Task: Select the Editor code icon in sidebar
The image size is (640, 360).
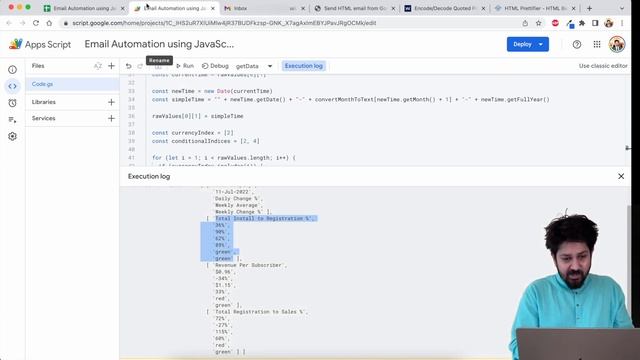Action: pyautogui.click(x=12, y=86)
